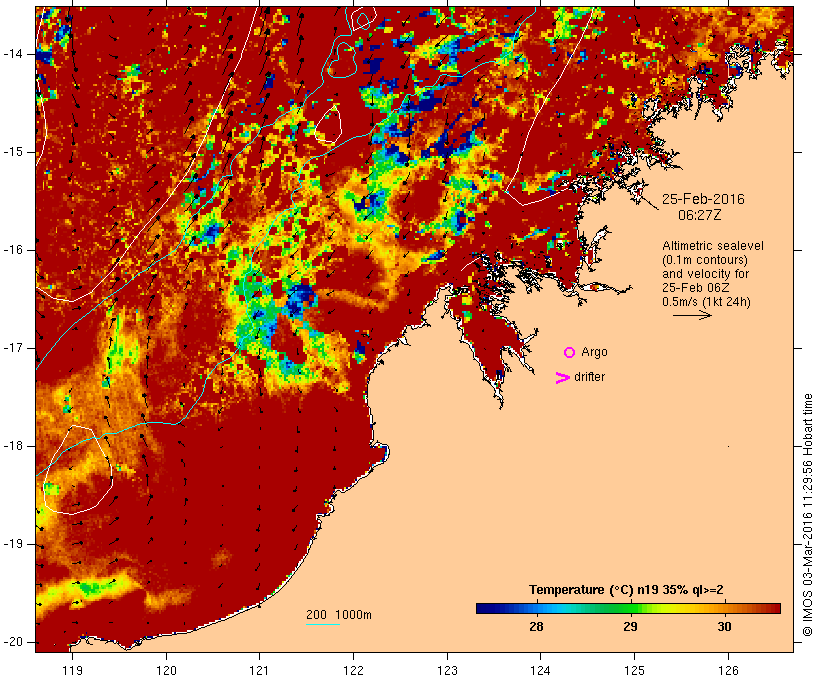Click the '25-Feb 06Z' text line
820x680 pixels.
coord(696,288)
